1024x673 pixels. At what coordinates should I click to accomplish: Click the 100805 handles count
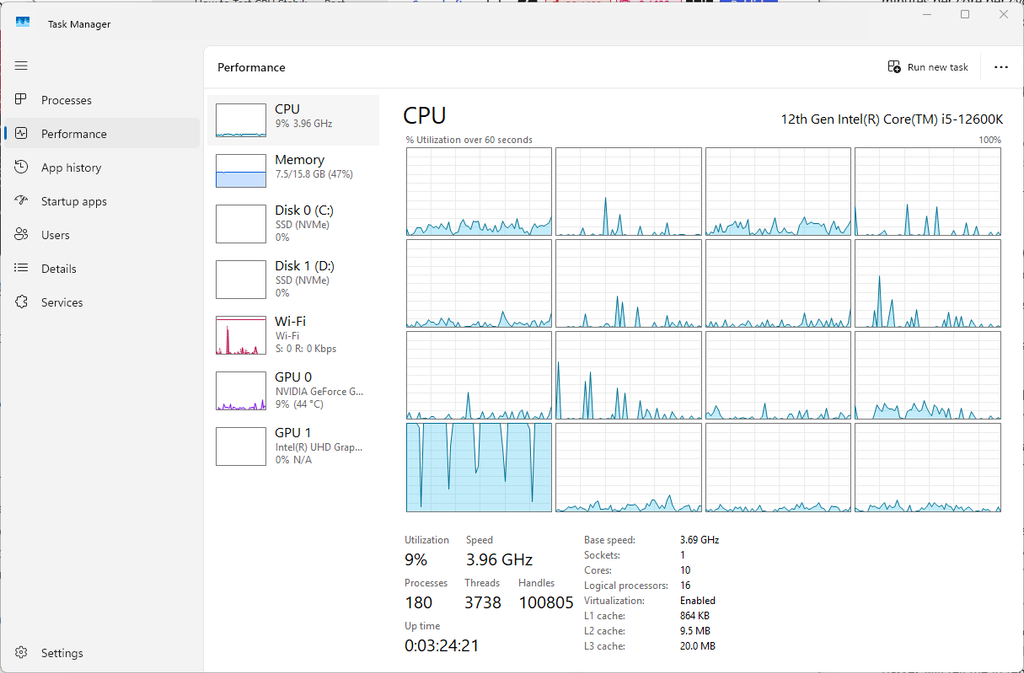pos(546,603)
